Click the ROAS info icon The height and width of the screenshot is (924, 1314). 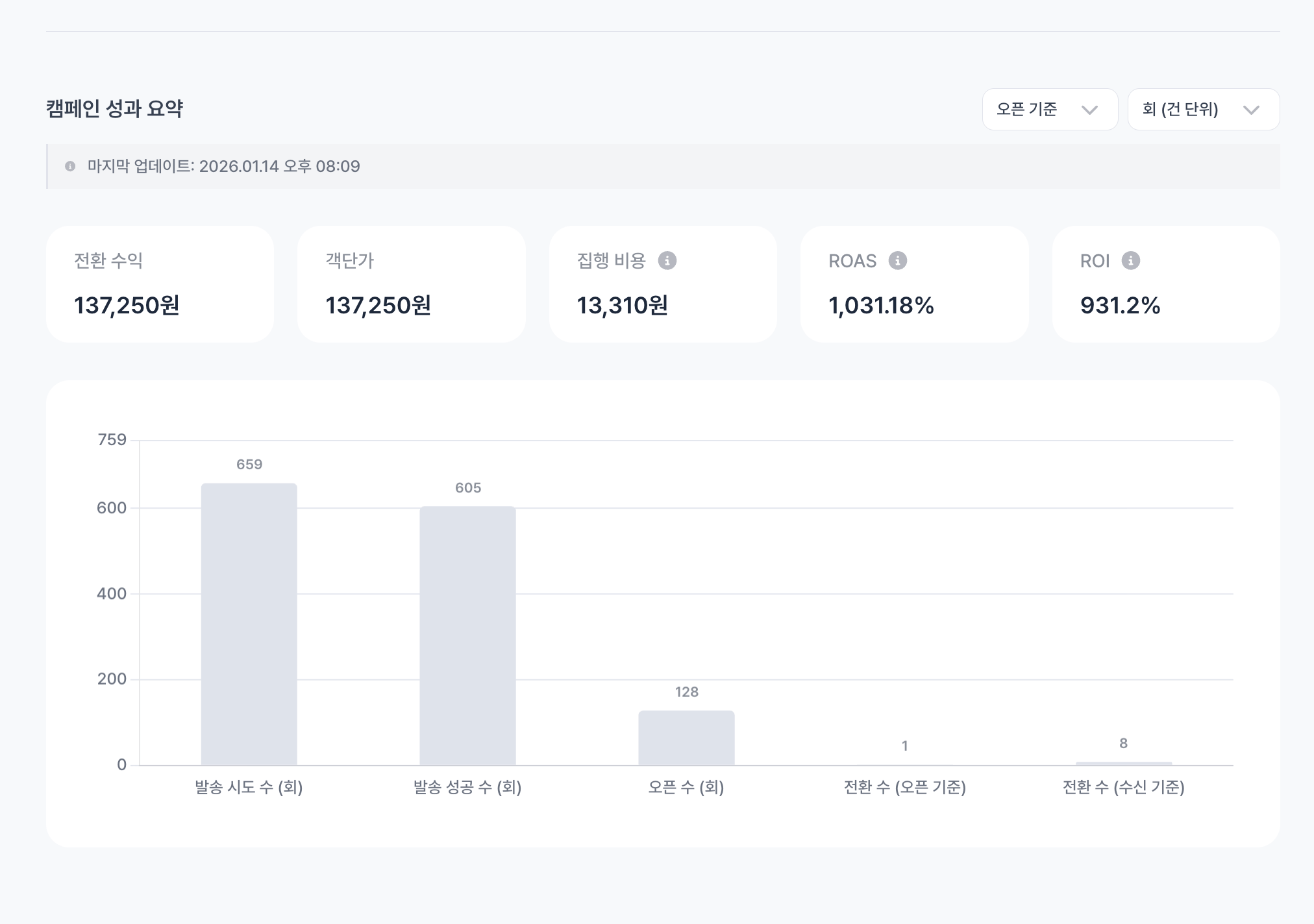[x=897, y=261]
